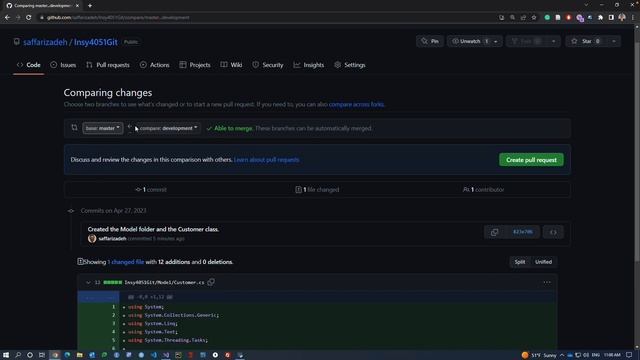Open the Windows Start menu

click(x=6, y=355)
